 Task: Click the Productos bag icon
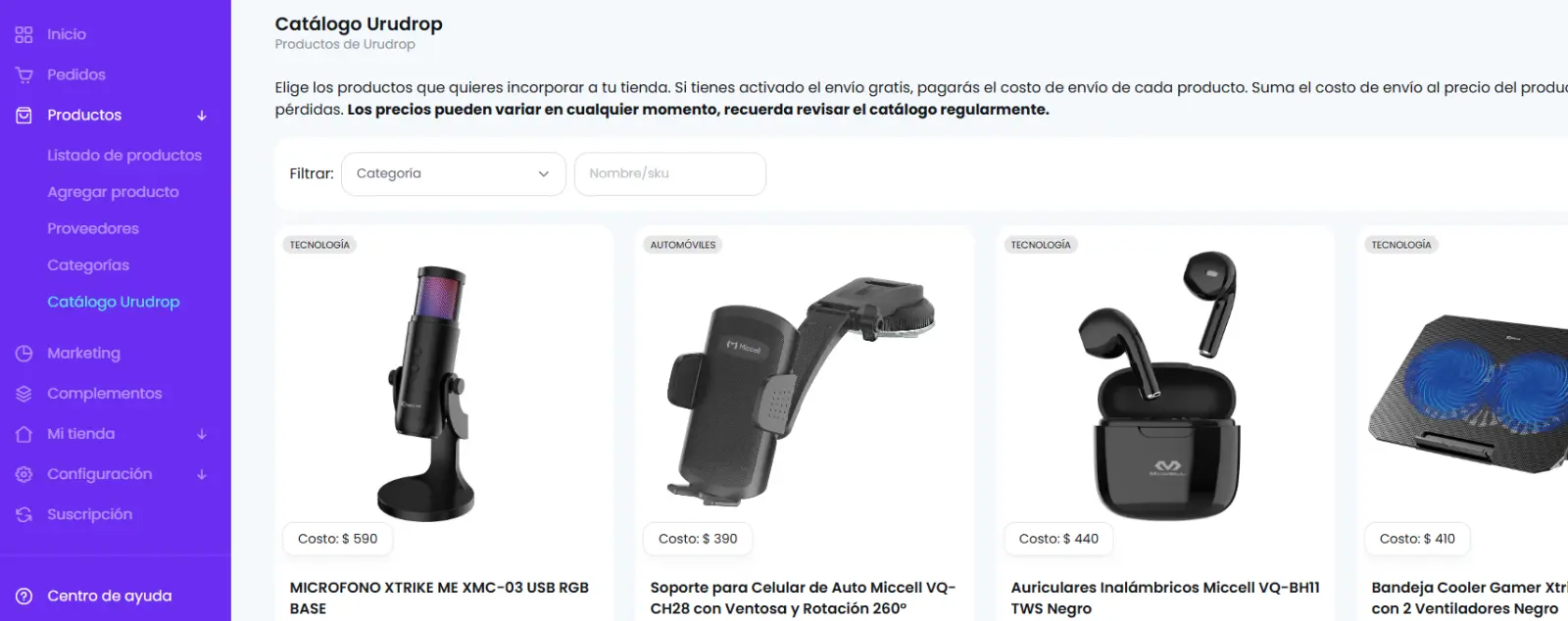24,115
